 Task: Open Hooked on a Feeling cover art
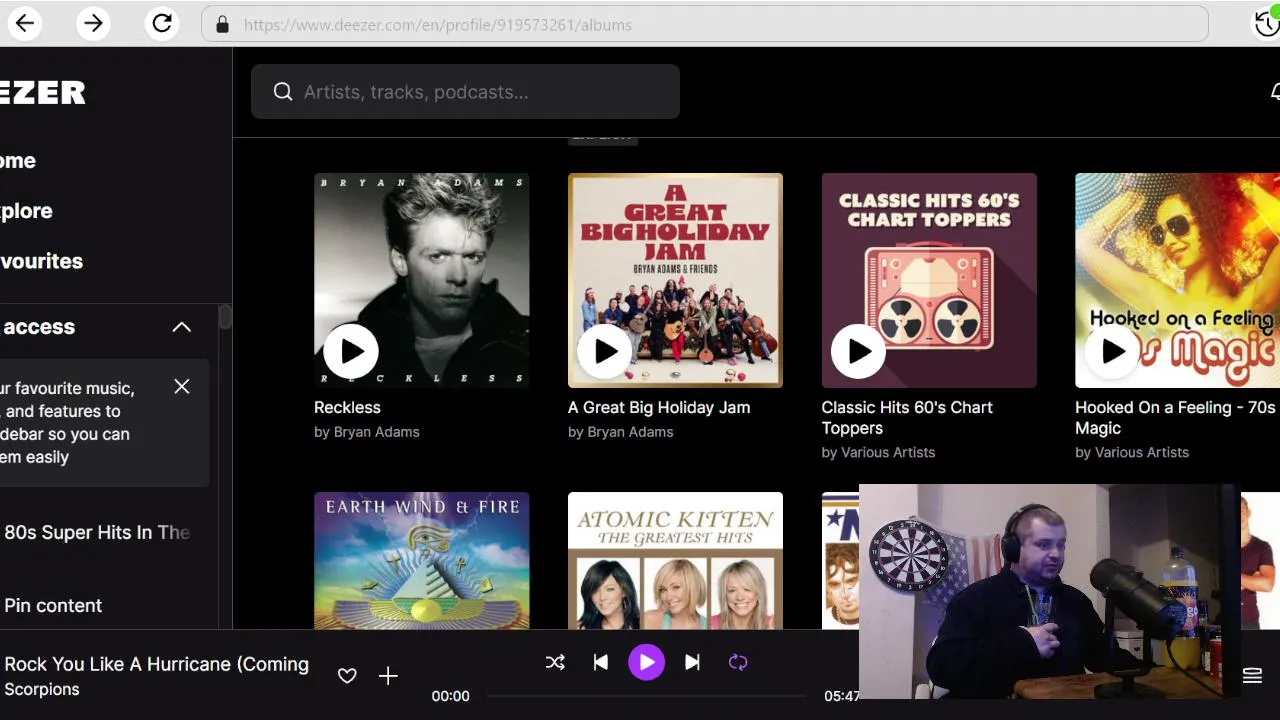click(1177, 280)
